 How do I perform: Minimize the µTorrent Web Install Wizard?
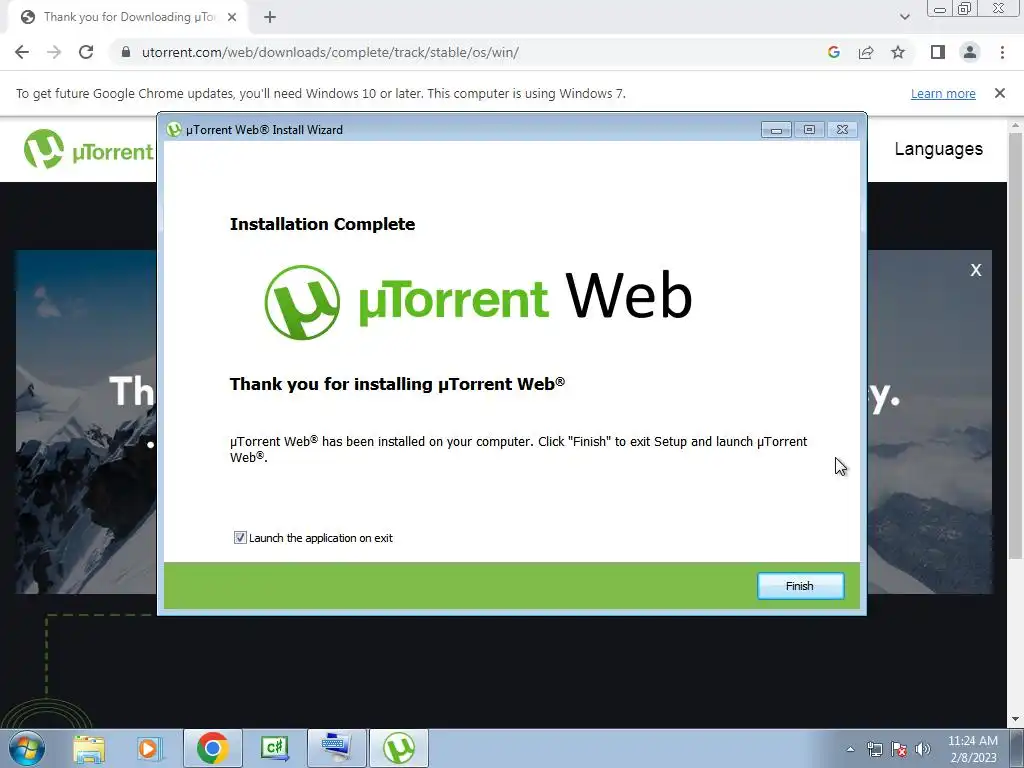(776, 129)
